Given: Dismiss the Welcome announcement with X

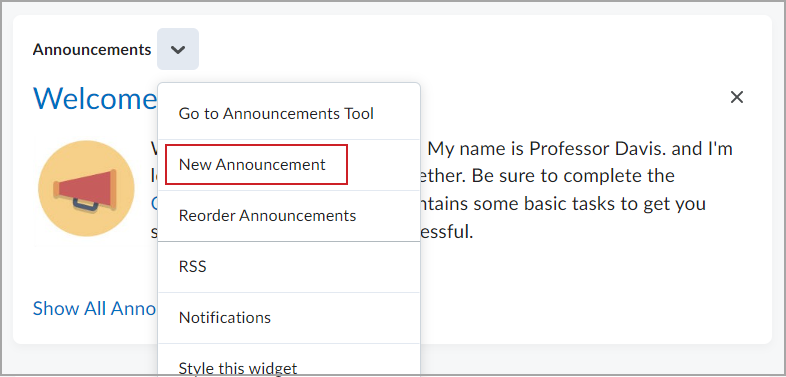Looking at the screenshot, I should click(737, 97).
